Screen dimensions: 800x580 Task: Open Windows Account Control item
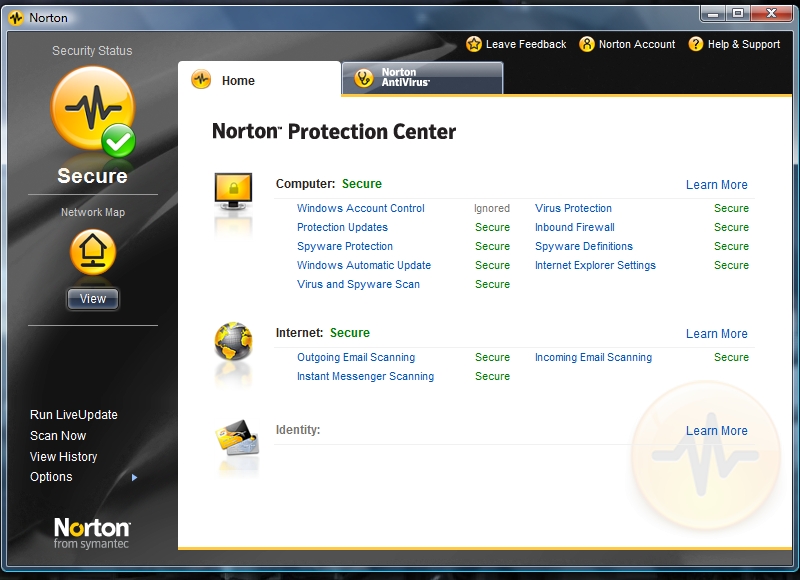(361, 208)
